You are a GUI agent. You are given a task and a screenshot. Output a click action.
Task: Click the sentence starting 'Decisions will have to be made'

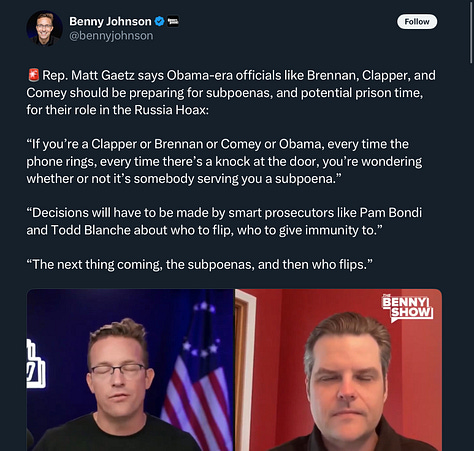[x=224, y=213]
